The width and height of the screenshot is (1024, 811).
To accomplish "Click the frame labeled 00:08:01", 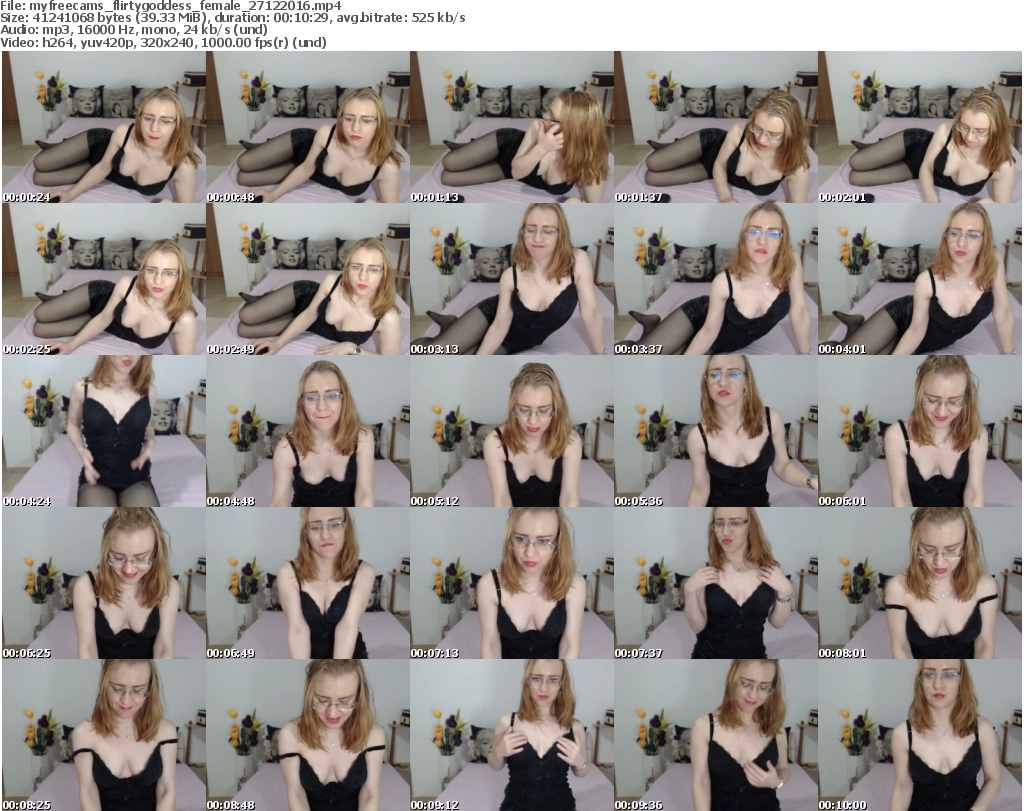I will pyautogui.click(x=919, y=583).
